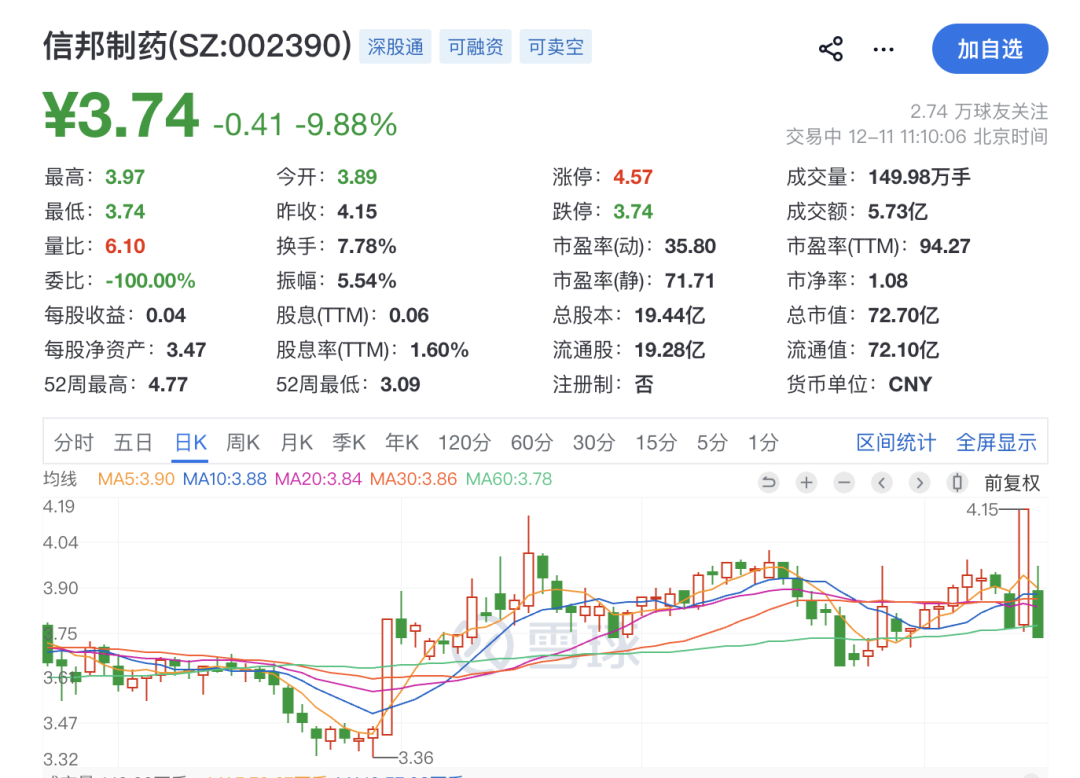The image size is (1080, 778).
Task: Switch to the 五日 chart tab
Action: point(133,442)
